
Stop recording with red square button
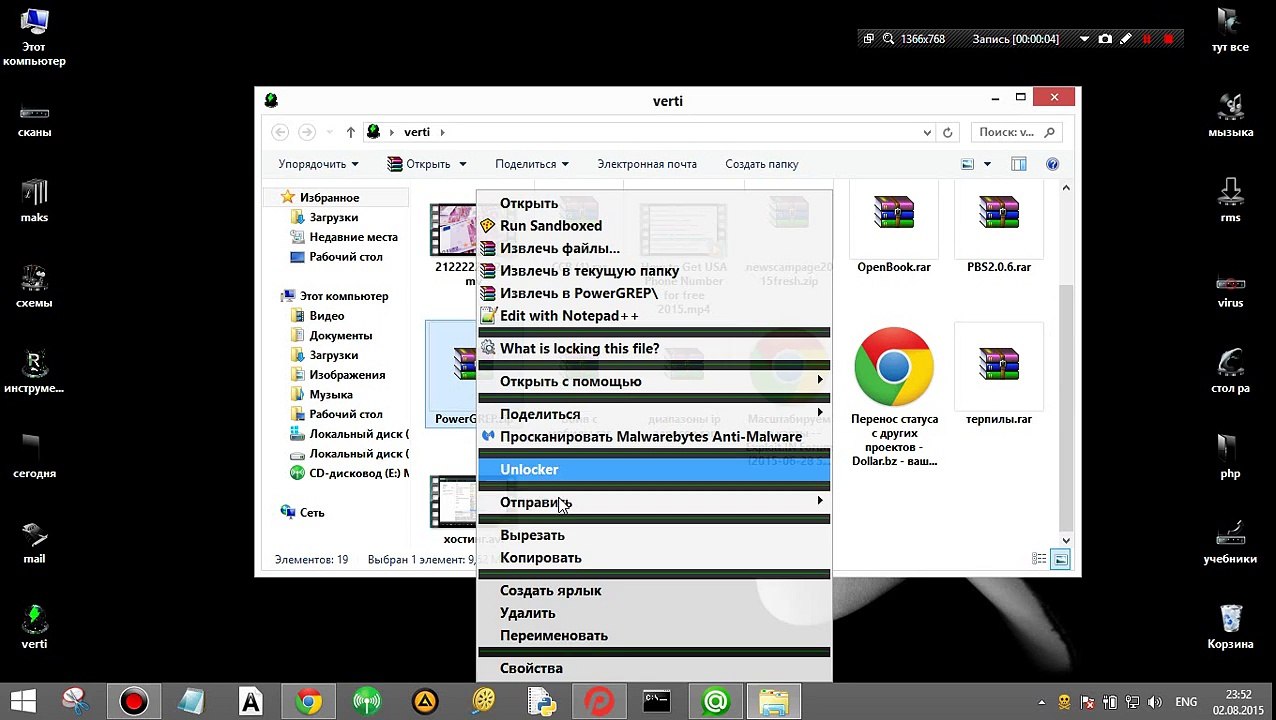click(1168, 39)
